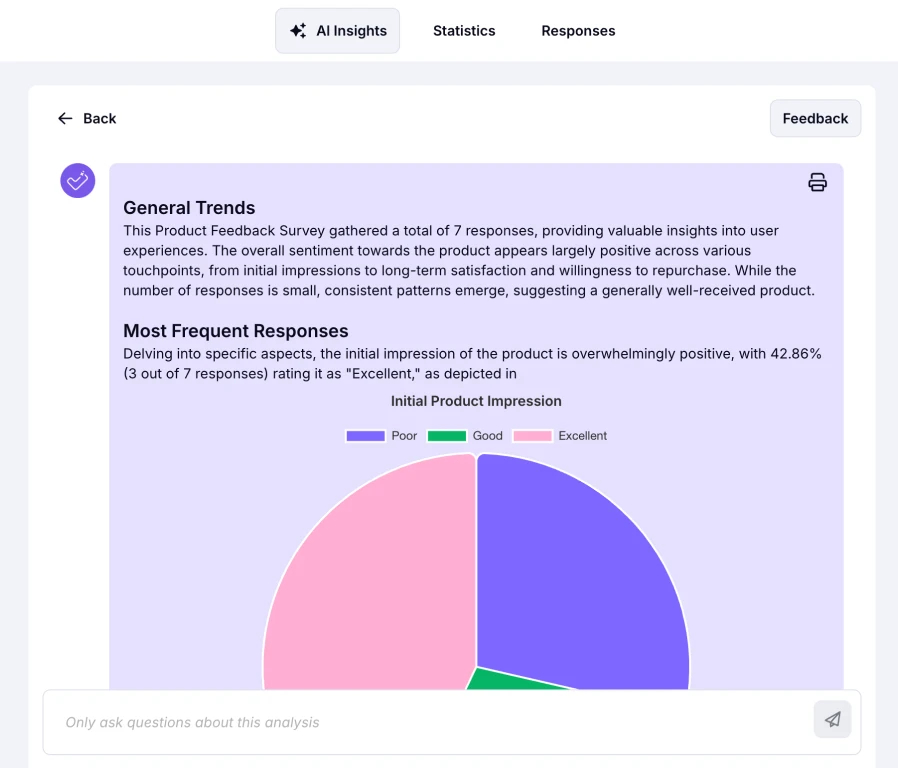Viewport: 898px width, 768px height.
Task: Click the 'Most Frequent Responses' heading
Action: coord(236,331)
